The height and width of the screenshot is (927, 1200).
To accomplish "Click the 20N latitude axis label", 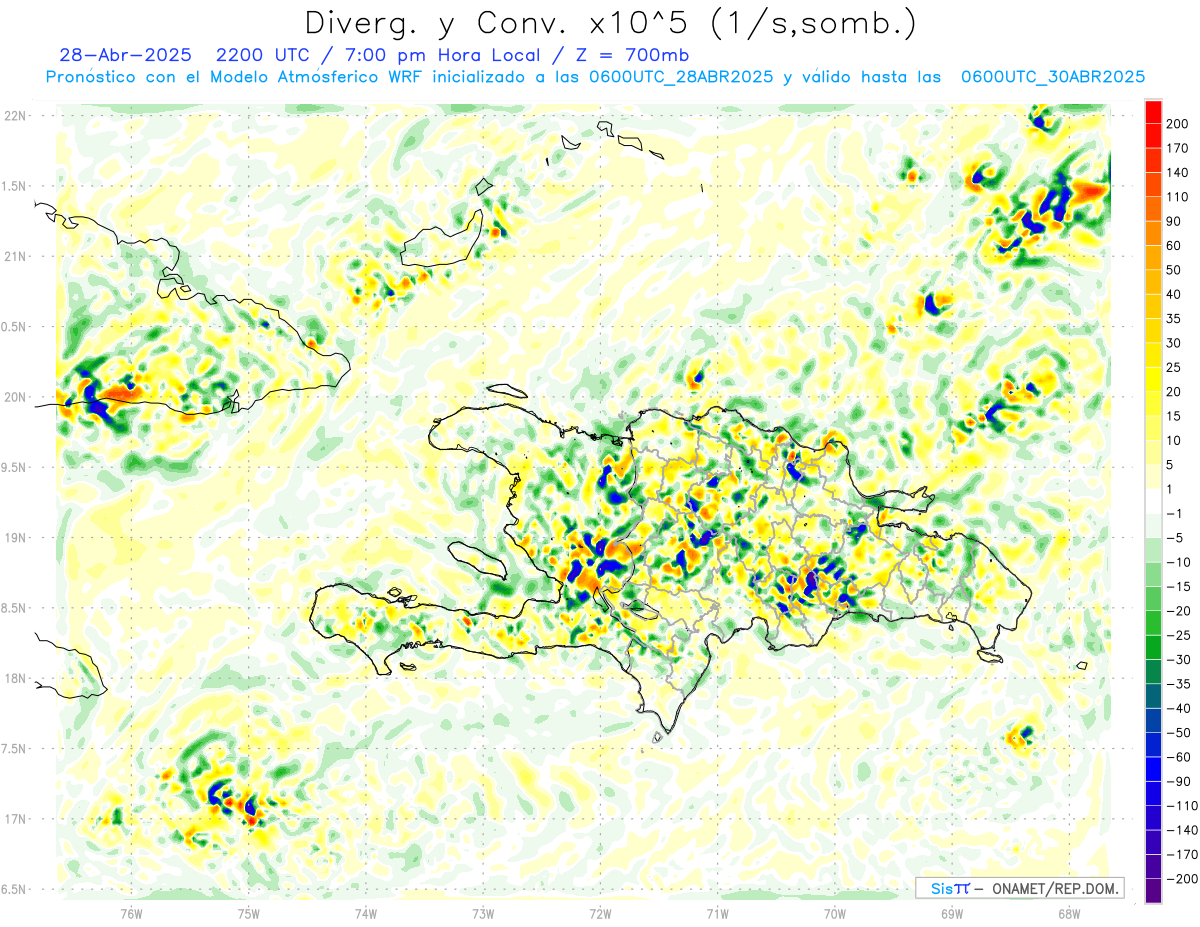I will coord(16,397).
